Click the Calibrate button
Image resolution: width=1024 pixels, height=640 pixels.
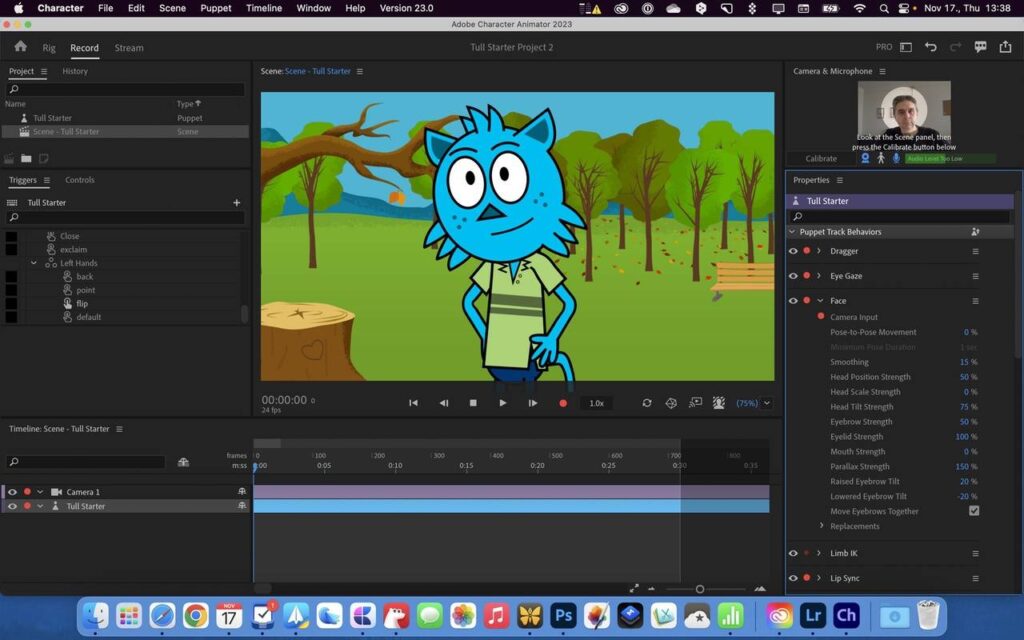[821, 158]
